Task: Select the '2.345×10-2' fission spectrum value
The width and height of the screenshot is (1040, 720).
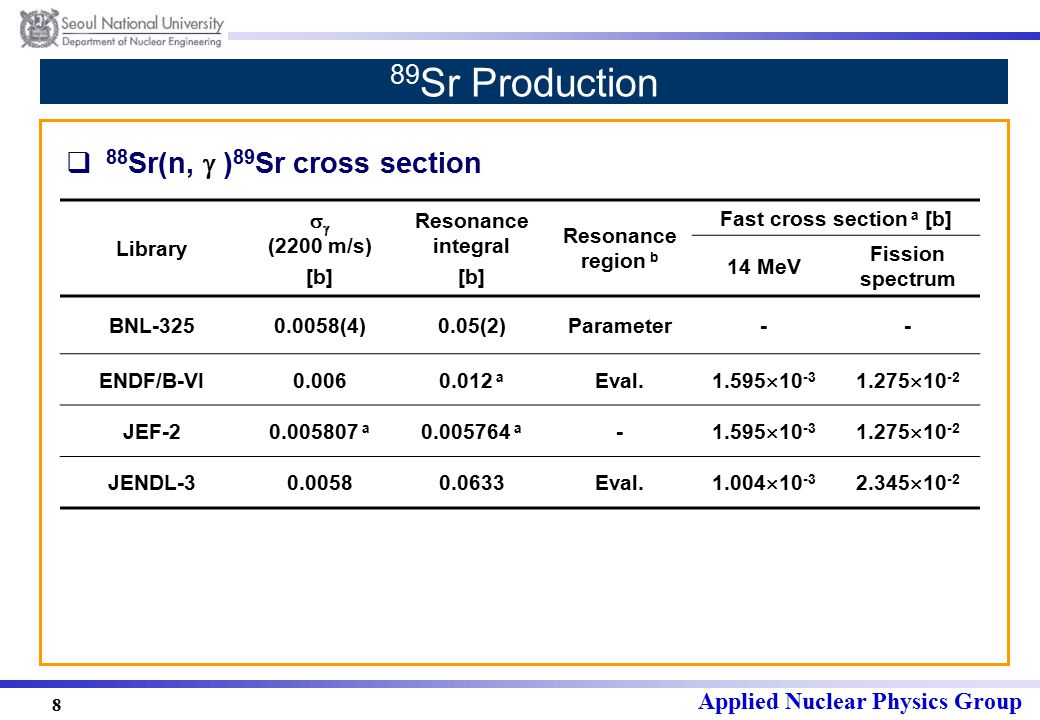Action: click(907, 482)
